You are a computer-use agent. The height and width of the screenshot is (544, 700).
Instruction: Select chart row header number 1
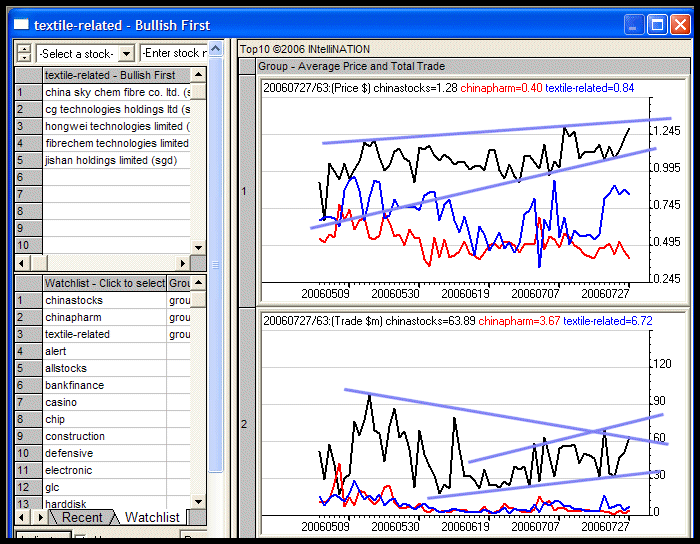coord(247,191)
